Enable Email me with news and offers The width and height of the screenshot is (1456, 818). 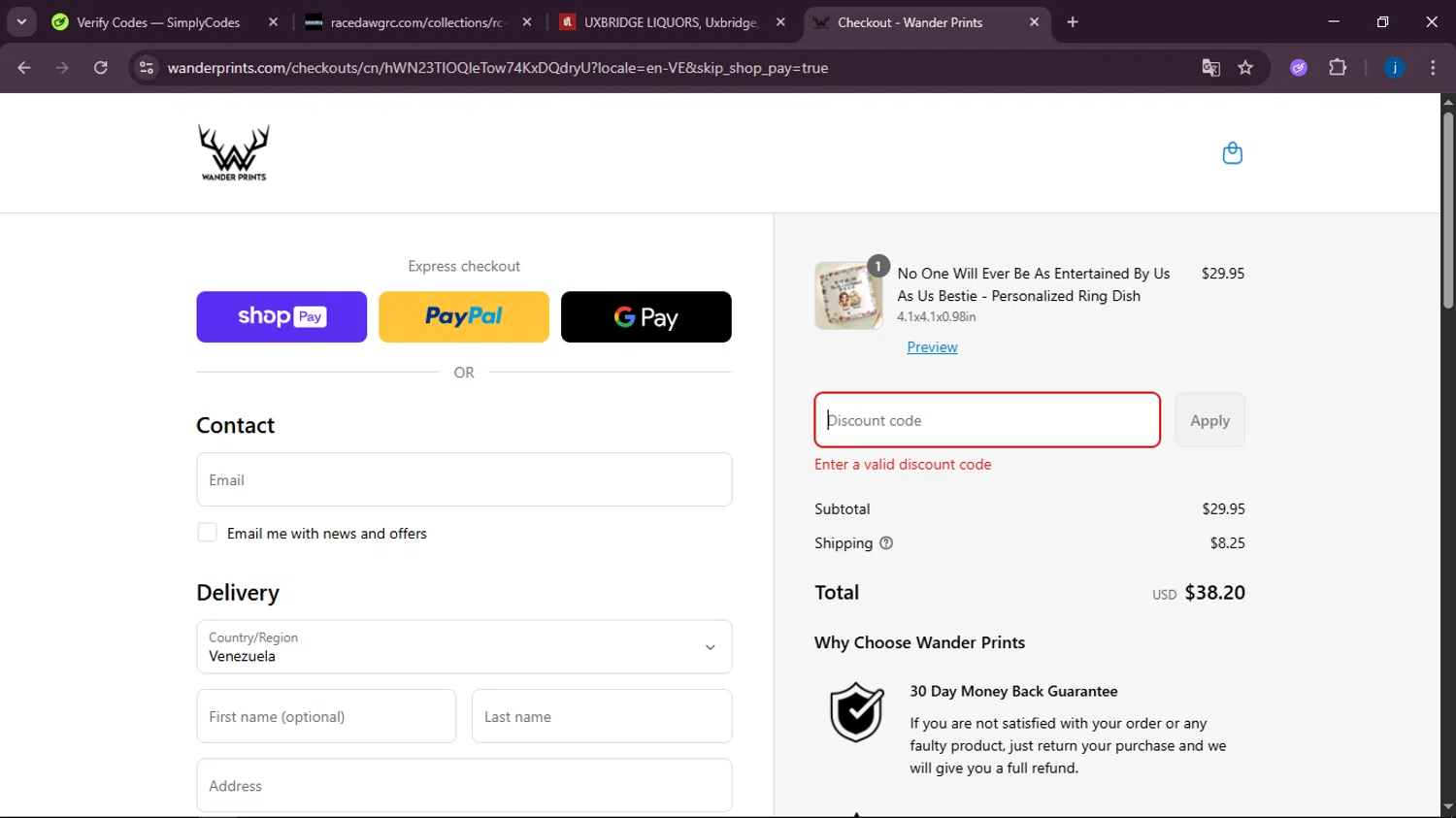point(208,533)
